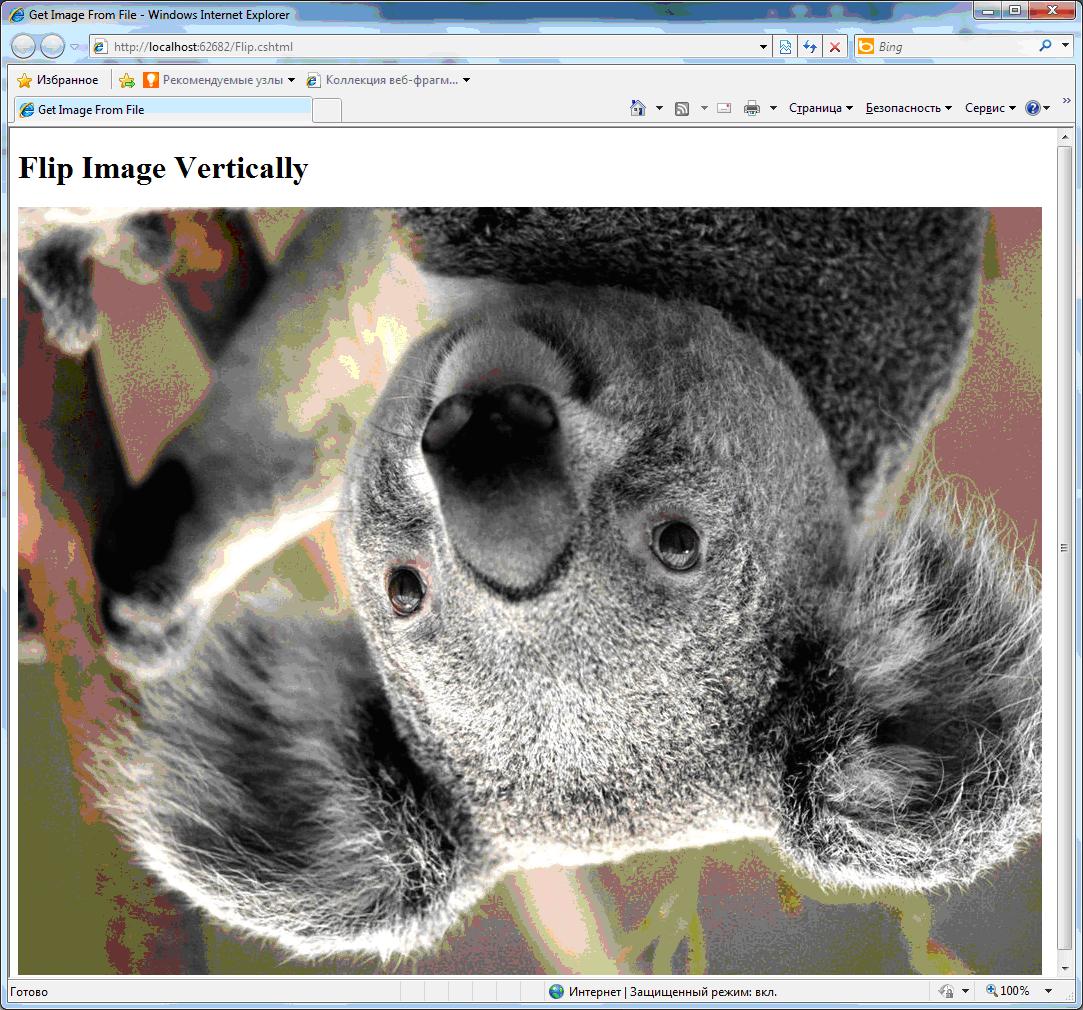Stop loading with the red X icon
Screen dimensions: 1083x1010
835,47
